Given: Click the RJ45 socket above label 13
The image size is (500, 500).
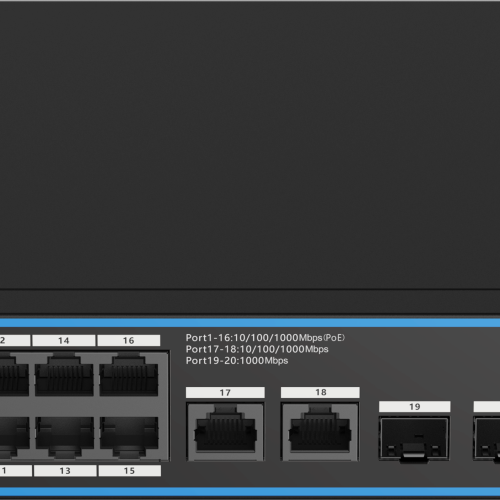Looking at the screenshot, I should (x=65, y=437).
